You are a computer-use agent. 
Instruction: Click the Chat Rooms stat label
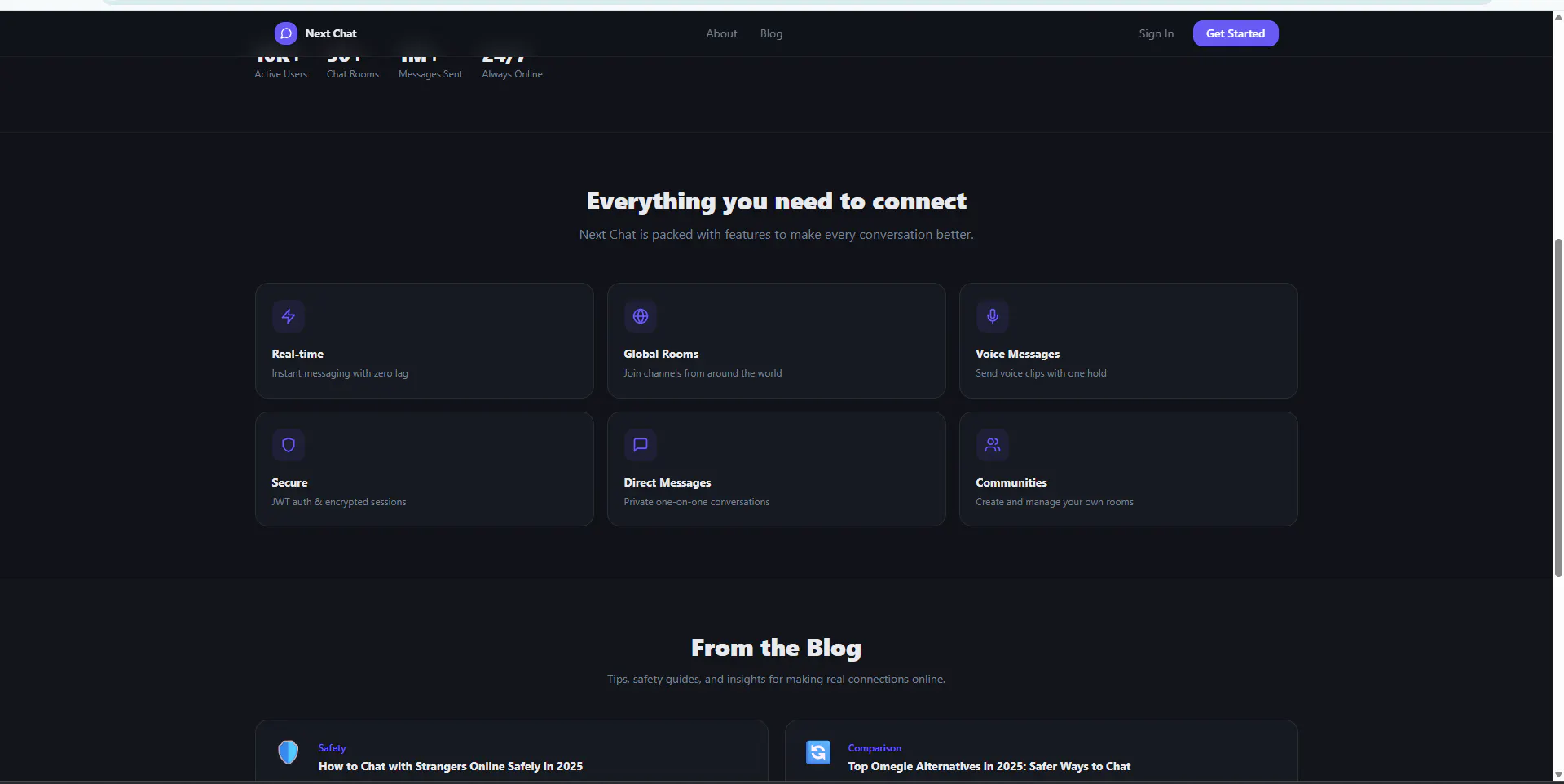pyautogui.click(x=353, y=74)
